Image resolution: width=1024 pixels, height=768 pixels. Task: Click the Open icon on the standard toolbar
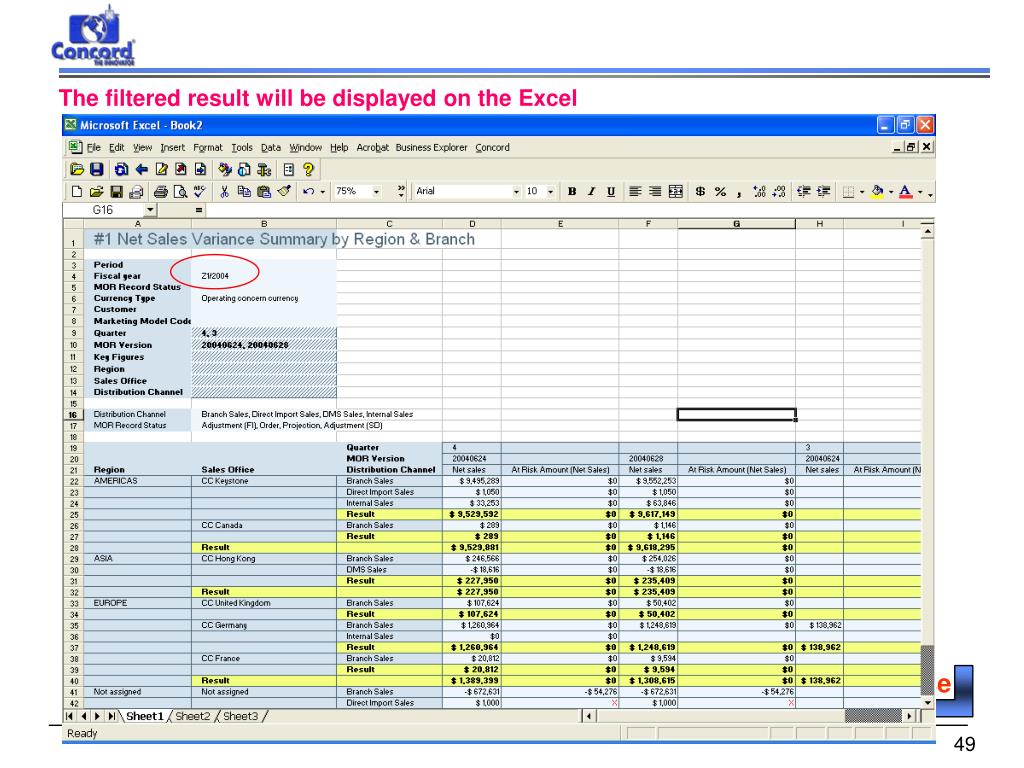[x=97, y=191]
